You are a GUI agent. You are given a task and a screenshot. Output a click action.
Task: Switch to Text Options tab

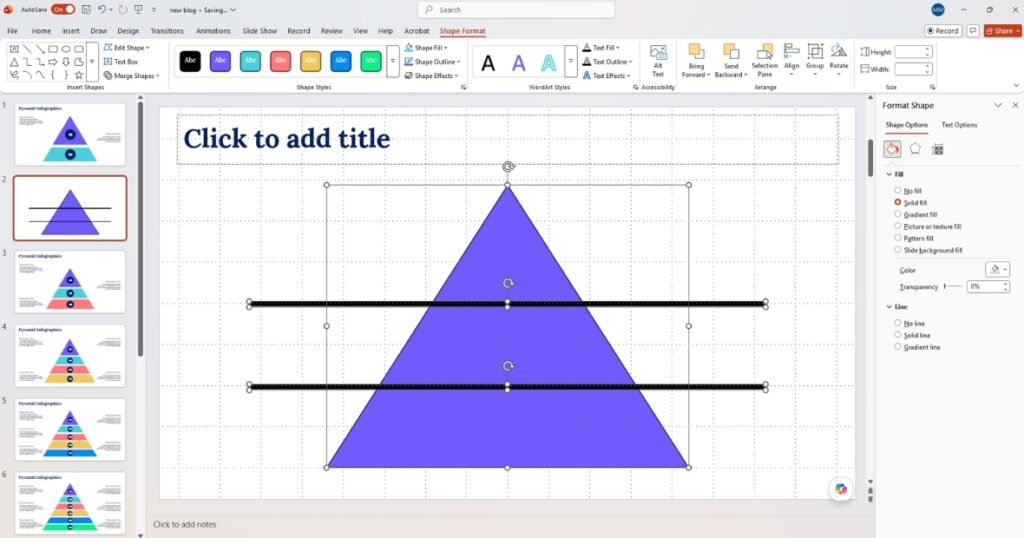[959, 125]
